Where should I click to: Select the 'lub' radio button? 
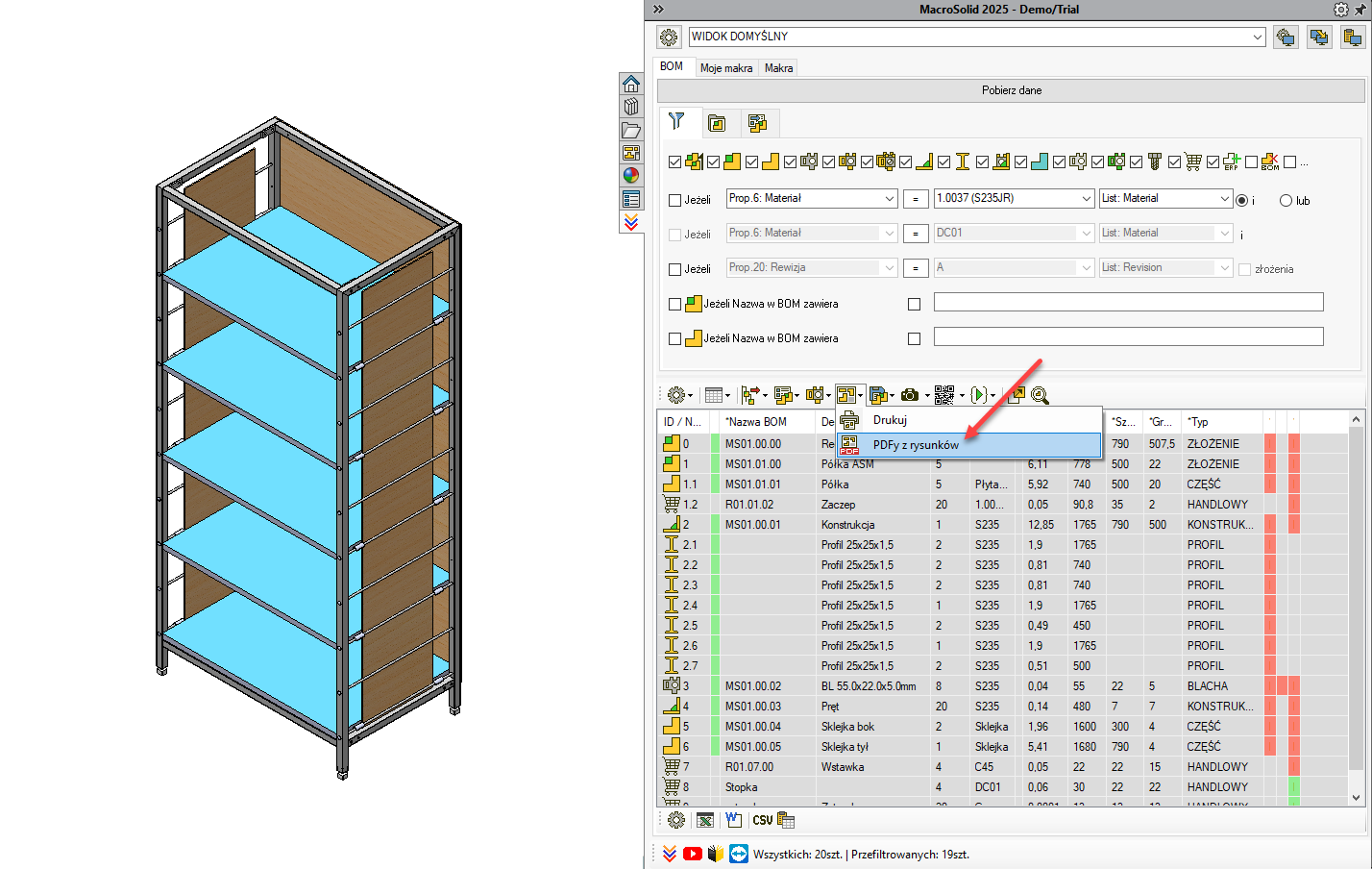click(x=1286, y=200)
